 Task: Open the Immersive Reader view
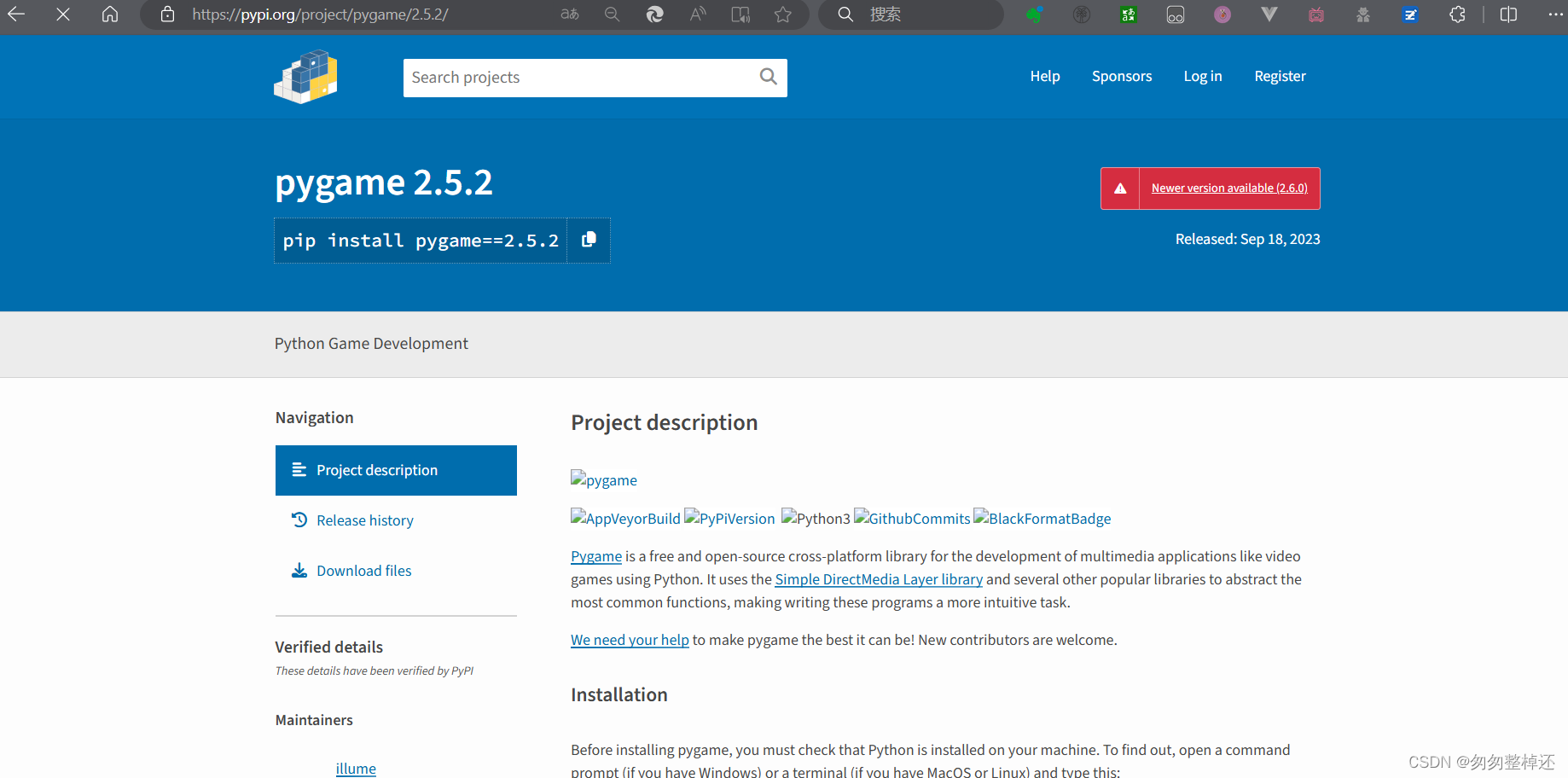coord(740,15)
